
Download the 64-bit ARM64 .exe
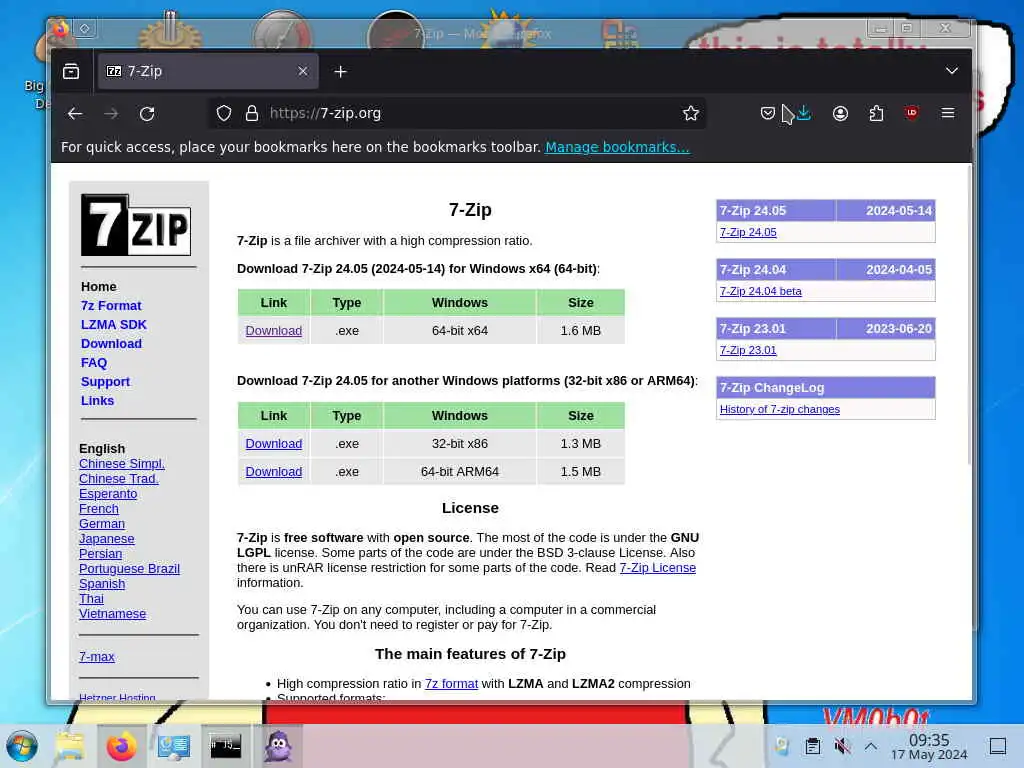(274, 472)
